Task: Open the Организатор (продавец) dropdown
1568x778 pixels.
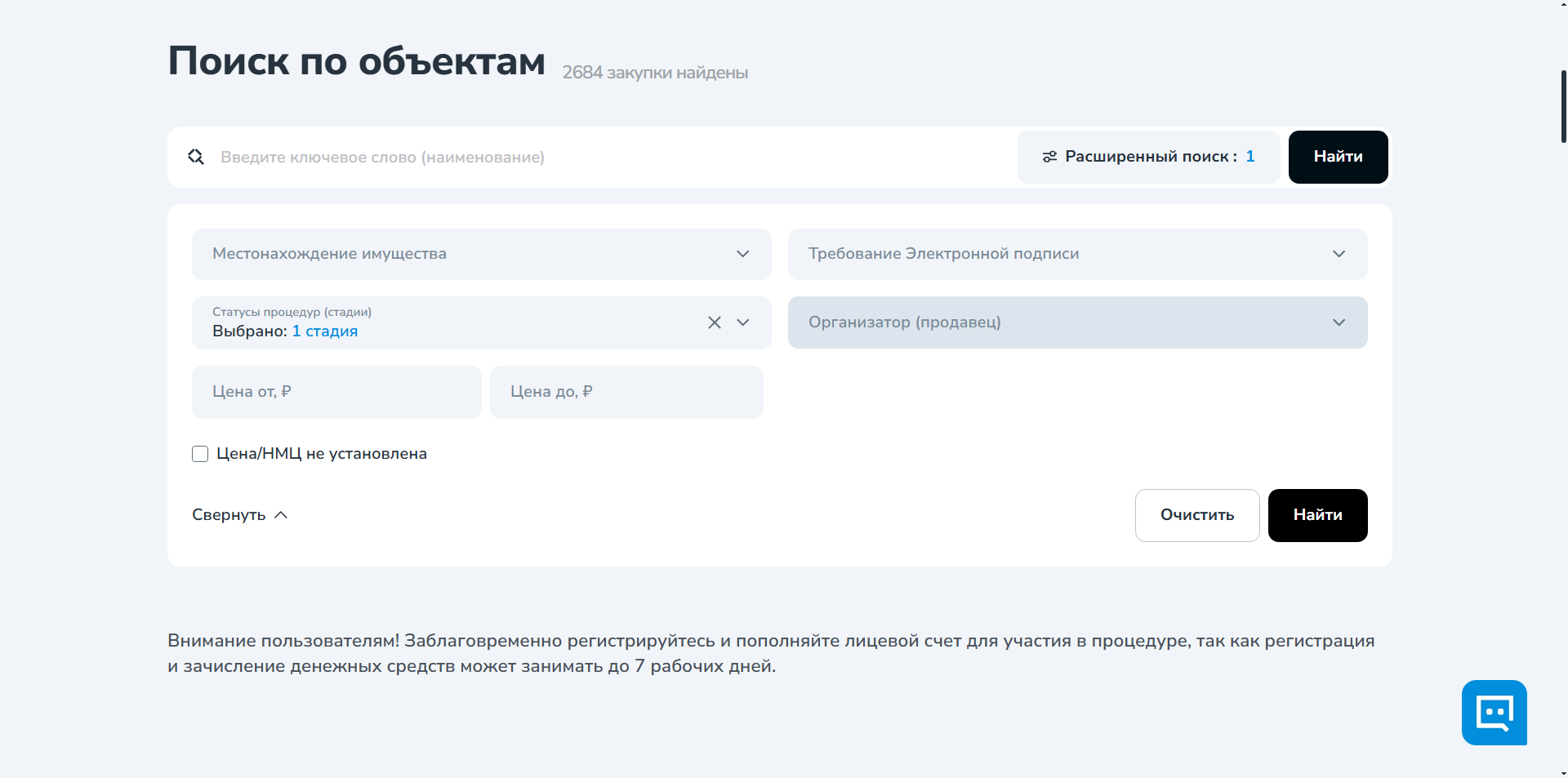Action: [1077, 322]
